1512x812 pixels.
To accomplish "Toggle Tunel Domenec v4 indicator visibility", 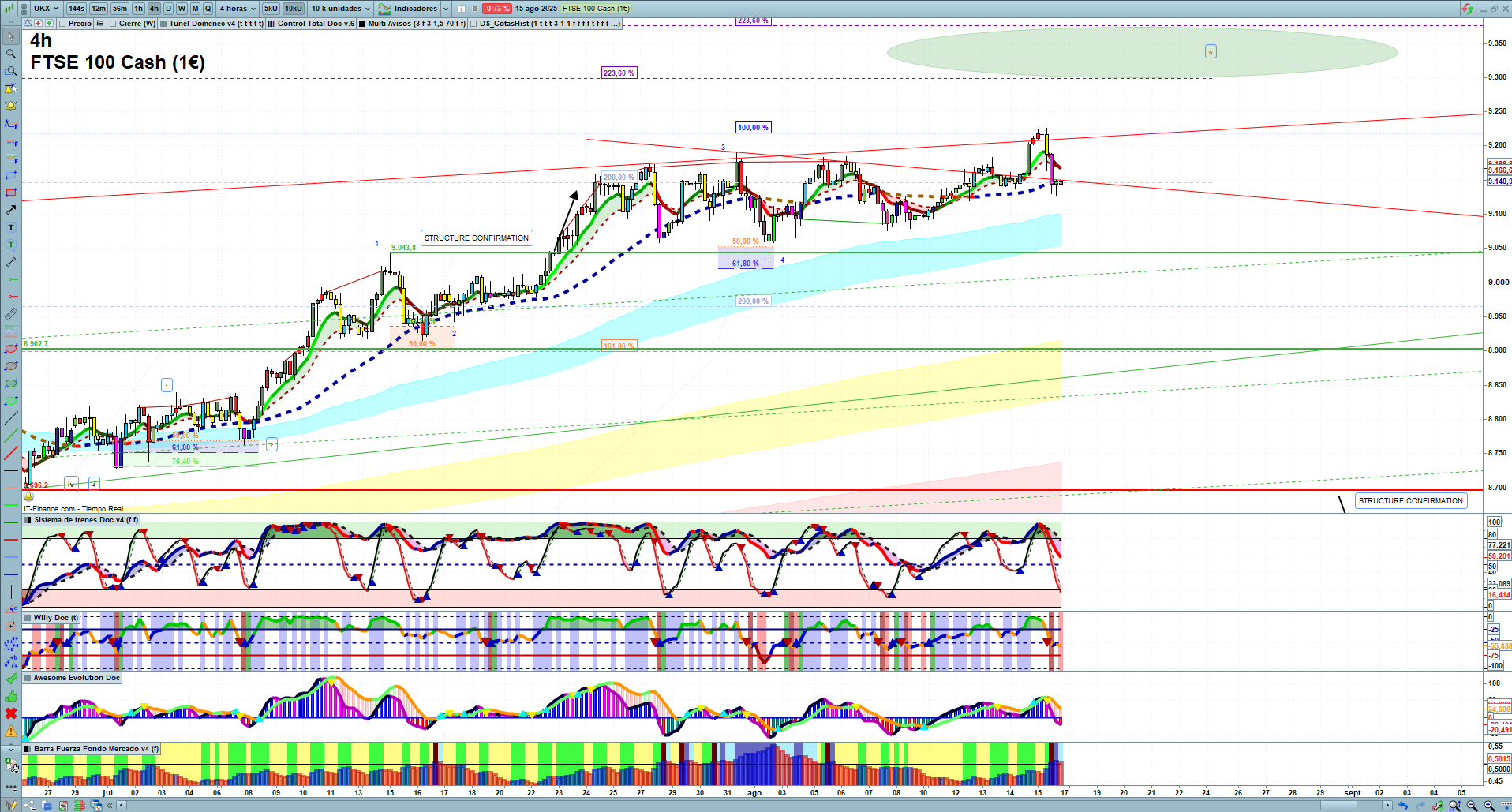I will [163, 24].
